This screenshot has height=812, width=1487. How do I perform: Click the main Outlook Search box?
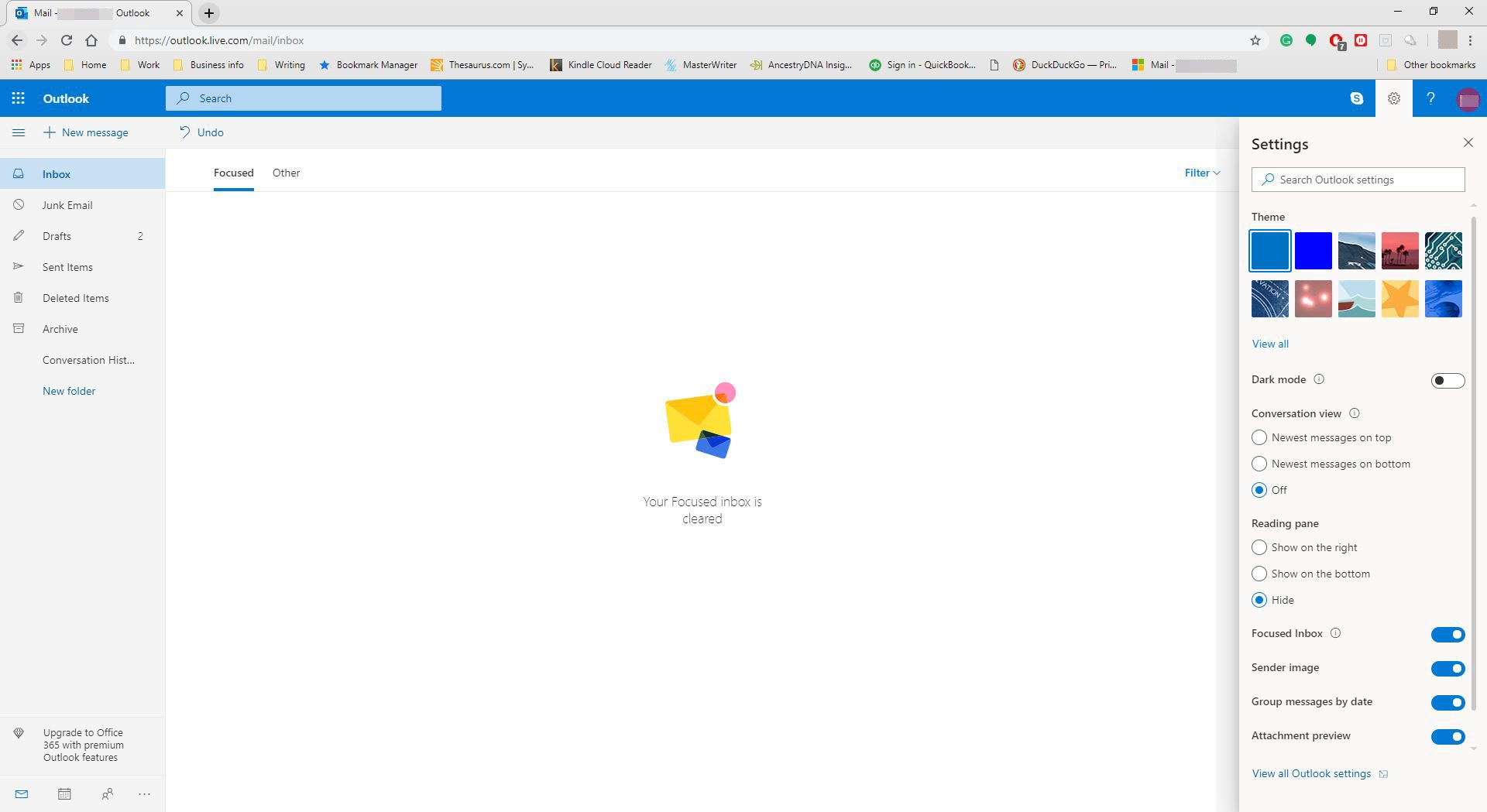(x=303, y=98)
